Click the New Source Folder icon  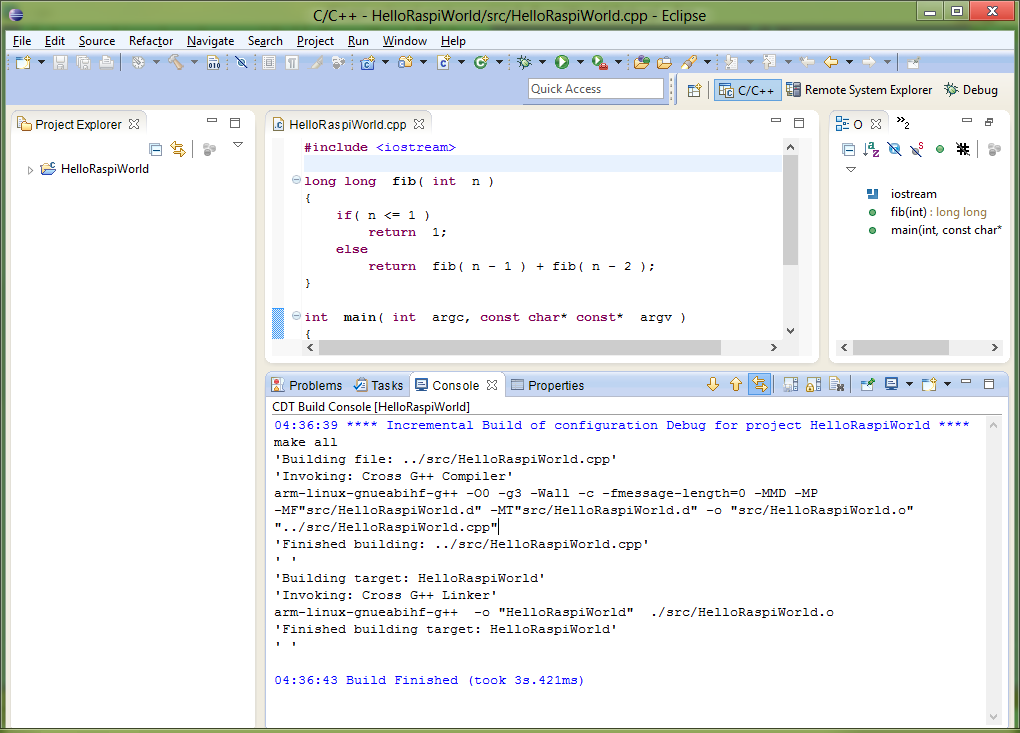[405, 62]
